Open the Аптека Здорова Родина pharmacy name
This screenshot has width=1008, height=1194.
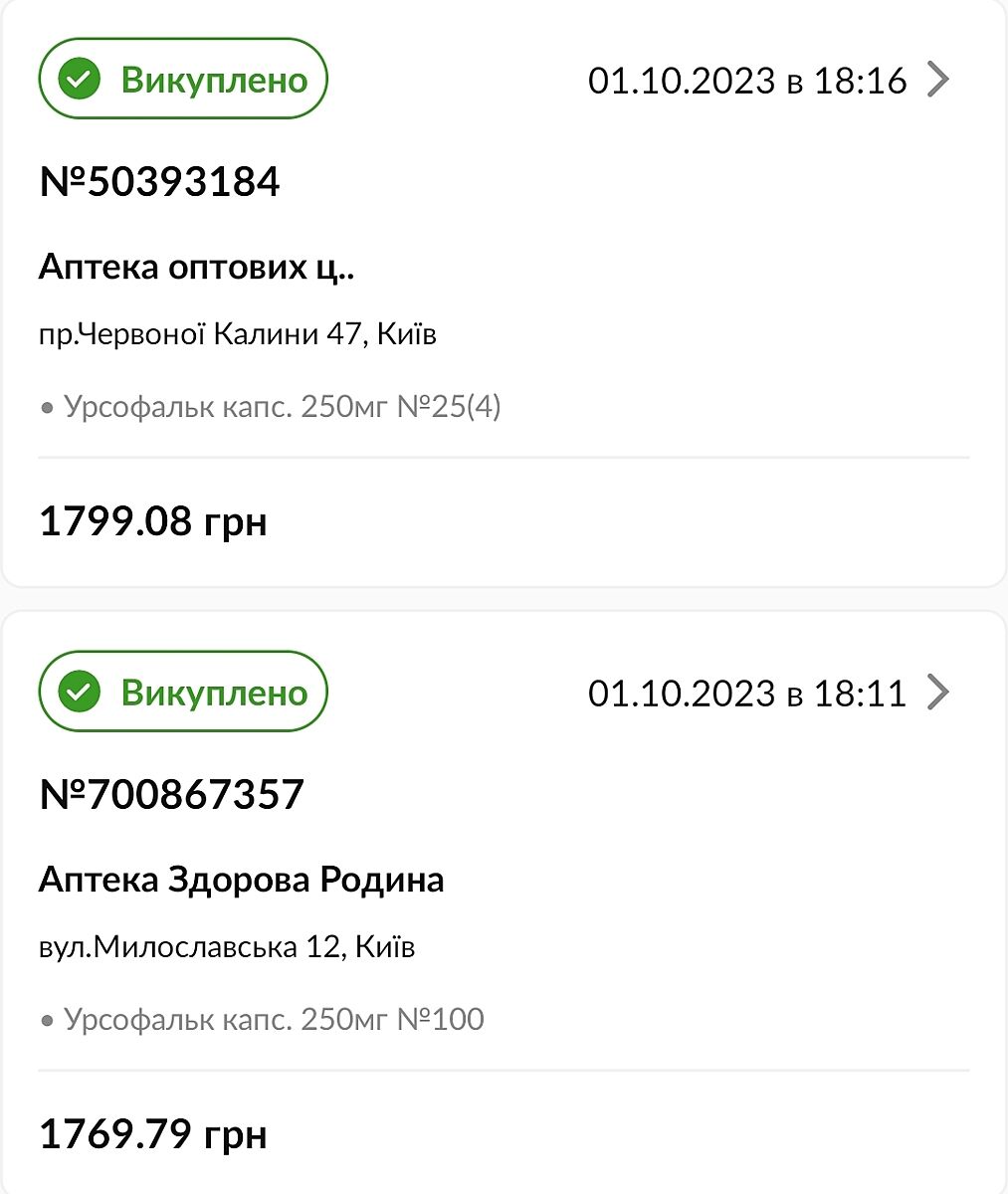pyautogui.click(x=241, y=880)
